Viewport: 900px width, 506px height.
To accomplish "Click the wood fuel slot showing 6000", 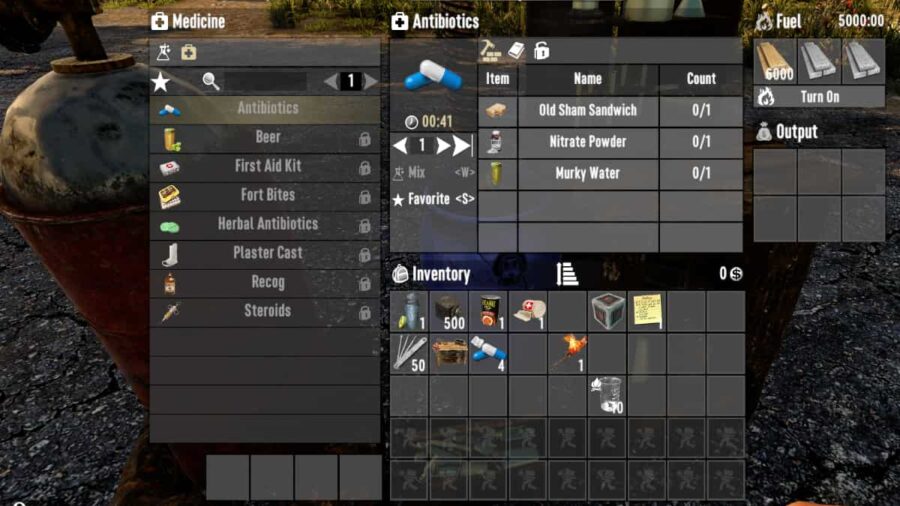I will coord(775,62).
